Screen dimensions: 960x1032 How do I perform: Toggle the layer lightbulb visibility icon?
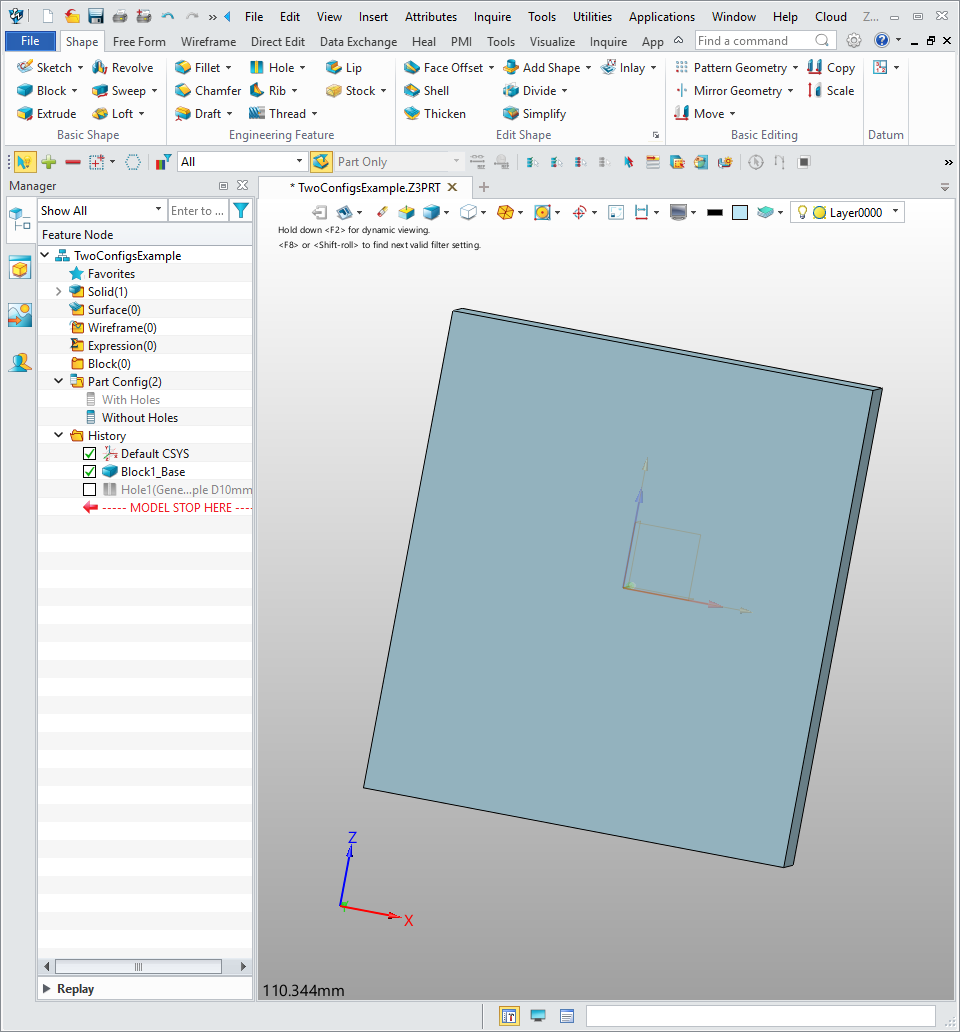(x=802, y=212)
